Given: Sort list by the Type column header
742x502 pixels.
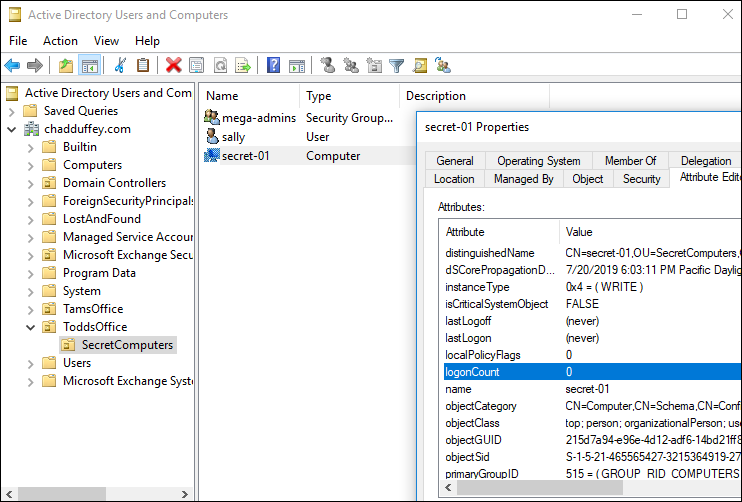Looking at the screenshot, I should coord(349,96).
